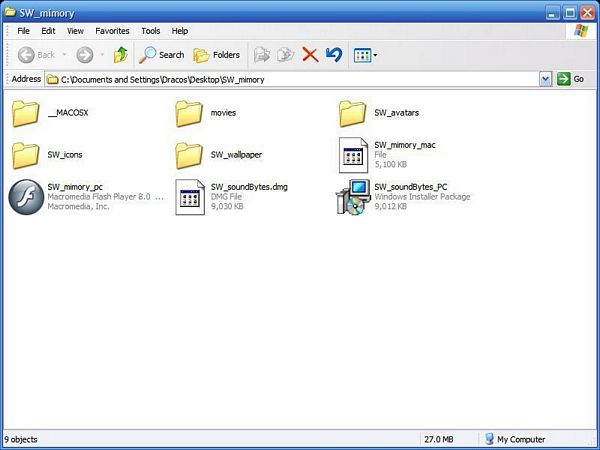This screenshot has height=450, width=600.
Task: Select the SW_wallpaper folder
Action: [x=190, y=155]
